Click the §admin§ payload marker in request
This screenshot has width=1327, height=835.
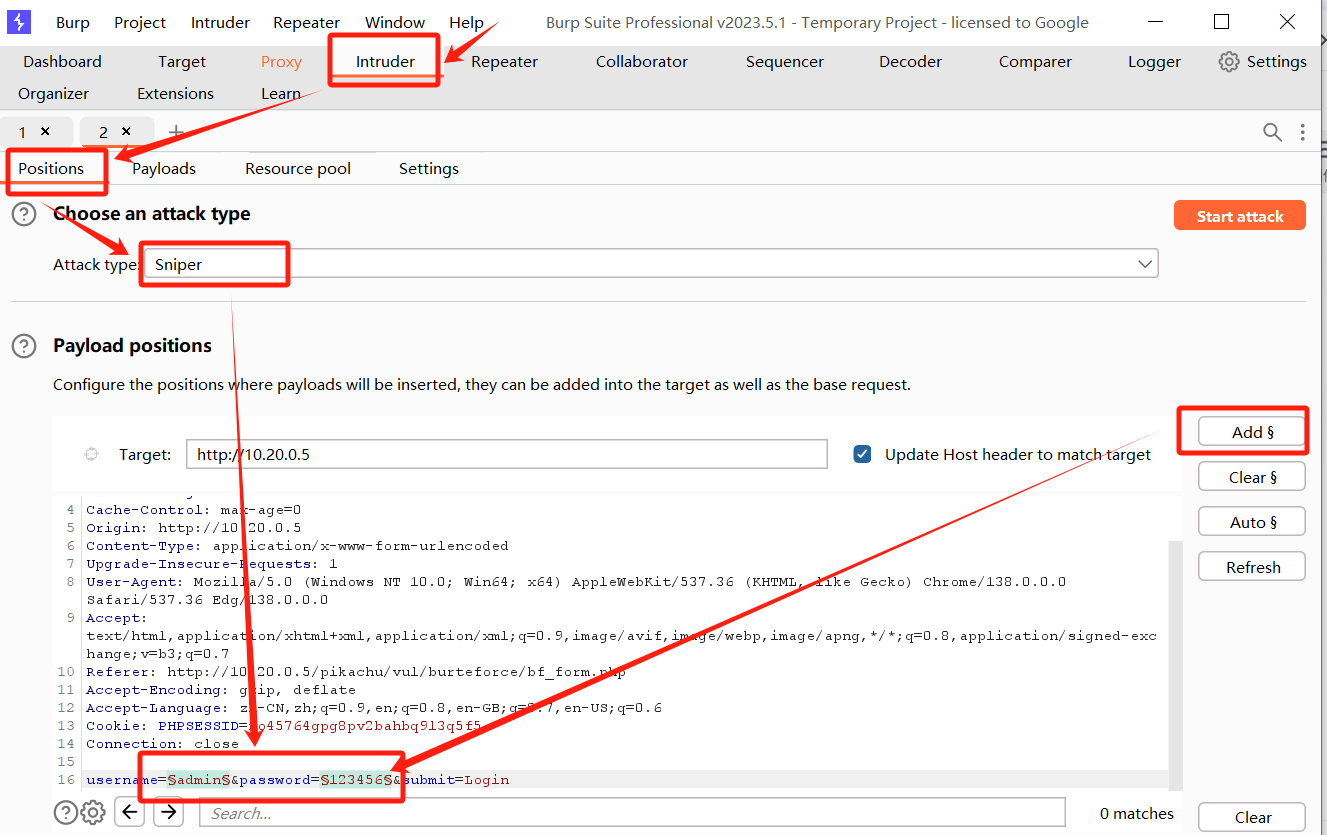(x=199, y=780)
